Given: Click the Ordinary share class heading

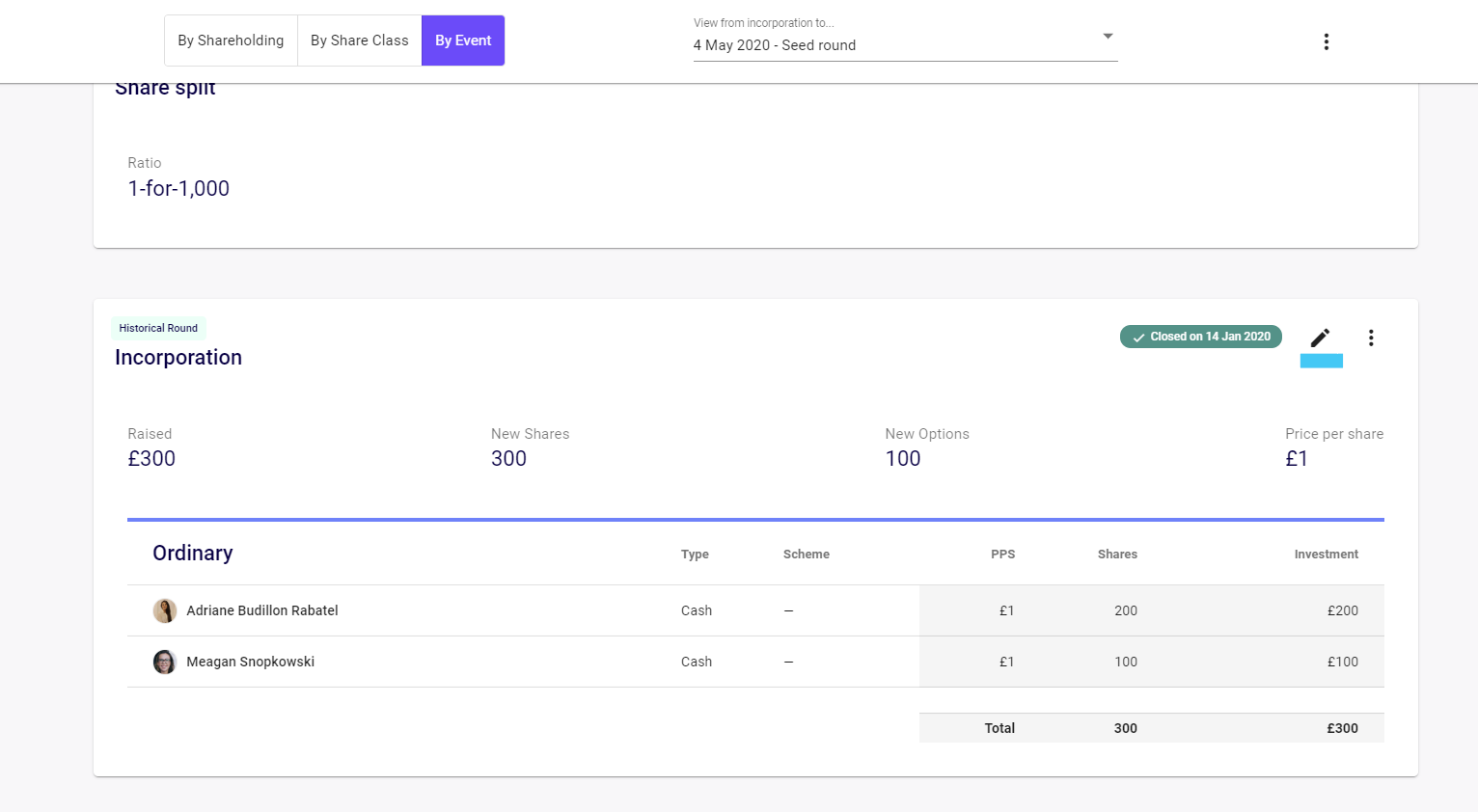Looking at the screenshot, I should [x=193, y=554].
